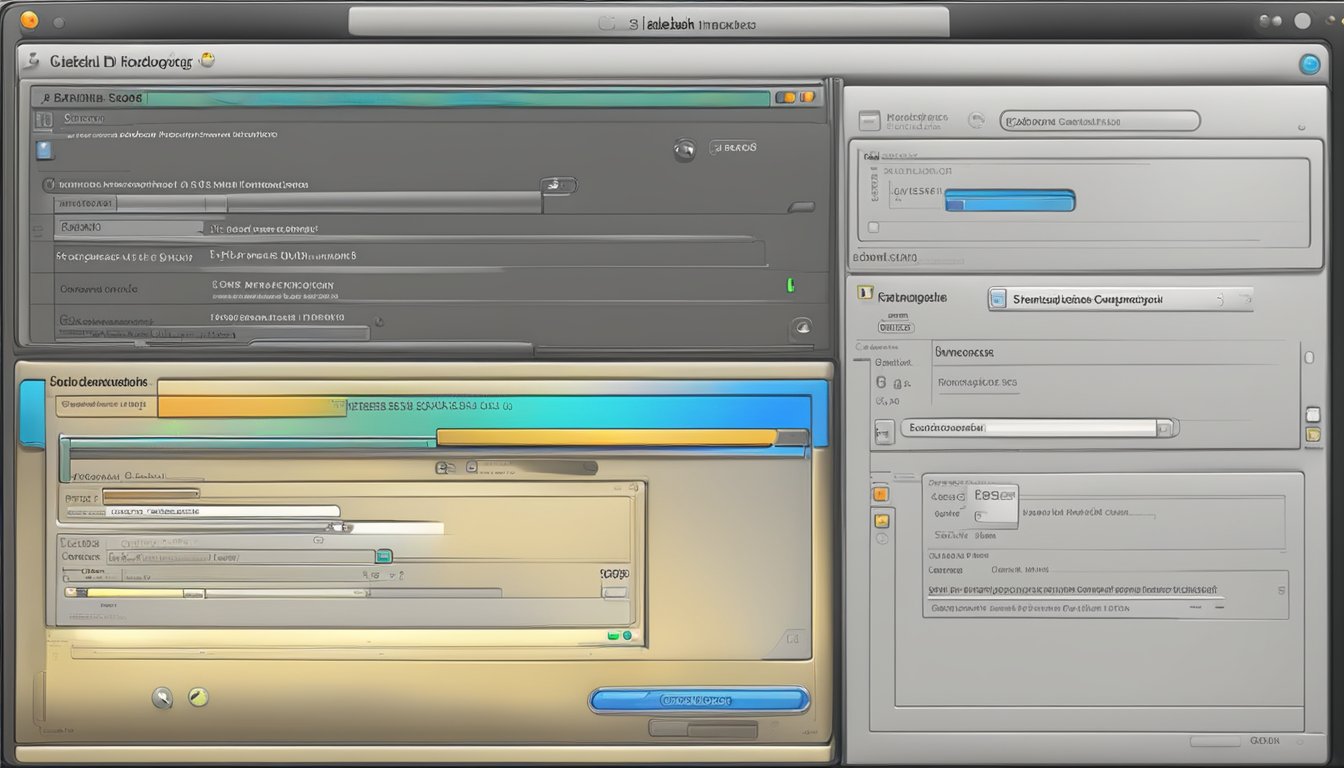Screen dimensions: 1344x768
Task: Click the labeled button right of the round knob
Action: tap(733, 147)
